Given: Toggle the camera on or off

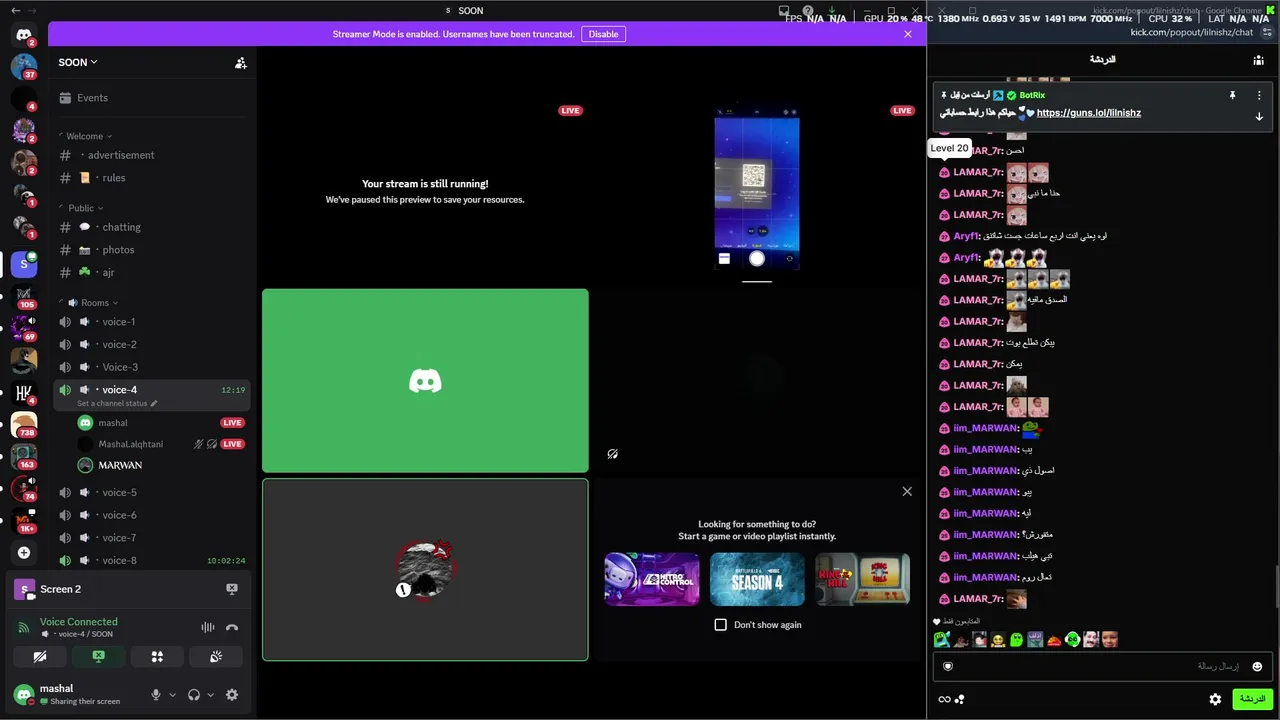Looking at the screenshot, I should (x=39, y=657).
